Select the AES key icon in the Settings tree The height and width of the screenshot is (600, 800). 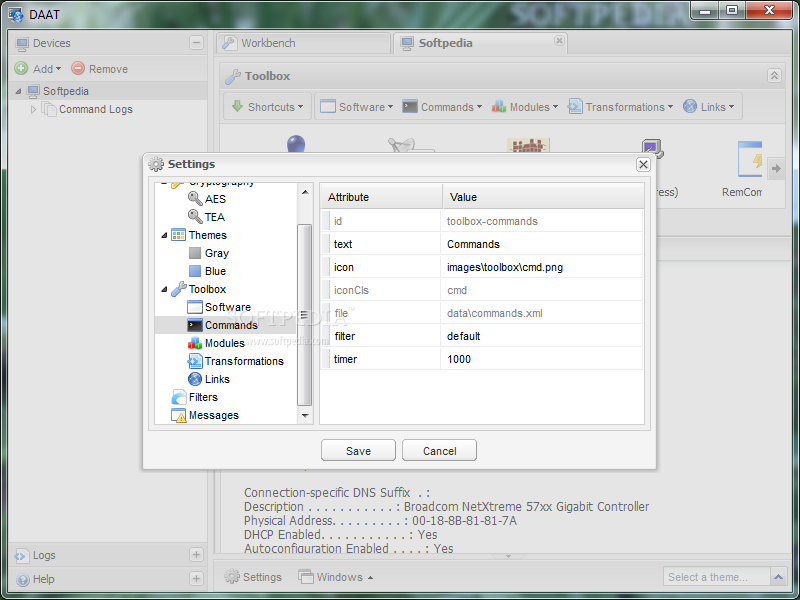tap(195, 198)
